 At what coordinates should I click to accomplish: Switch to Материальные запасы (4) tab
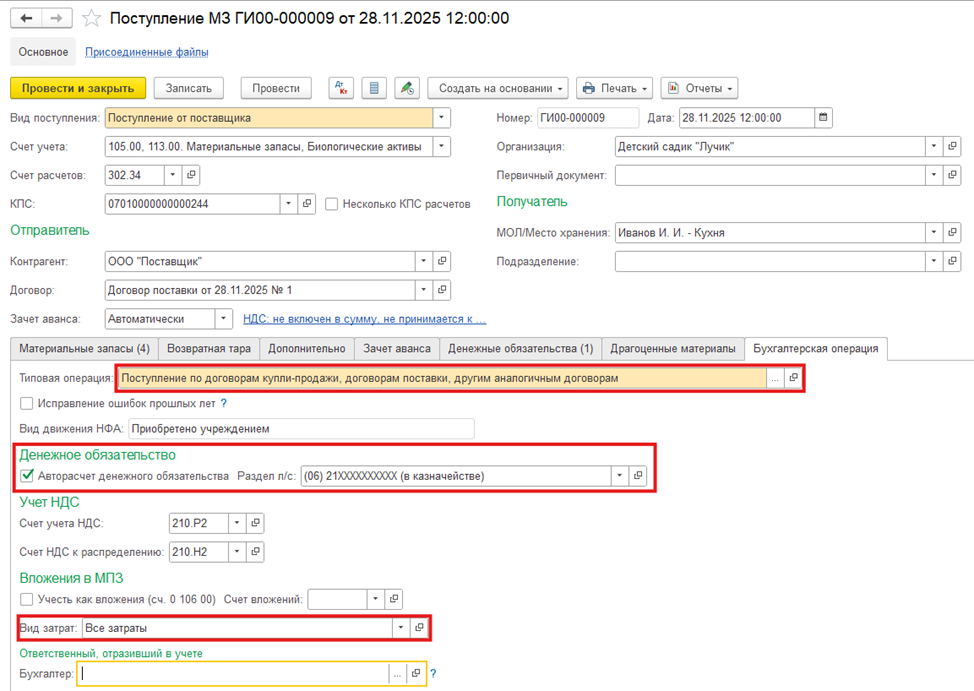pos(84,349)
